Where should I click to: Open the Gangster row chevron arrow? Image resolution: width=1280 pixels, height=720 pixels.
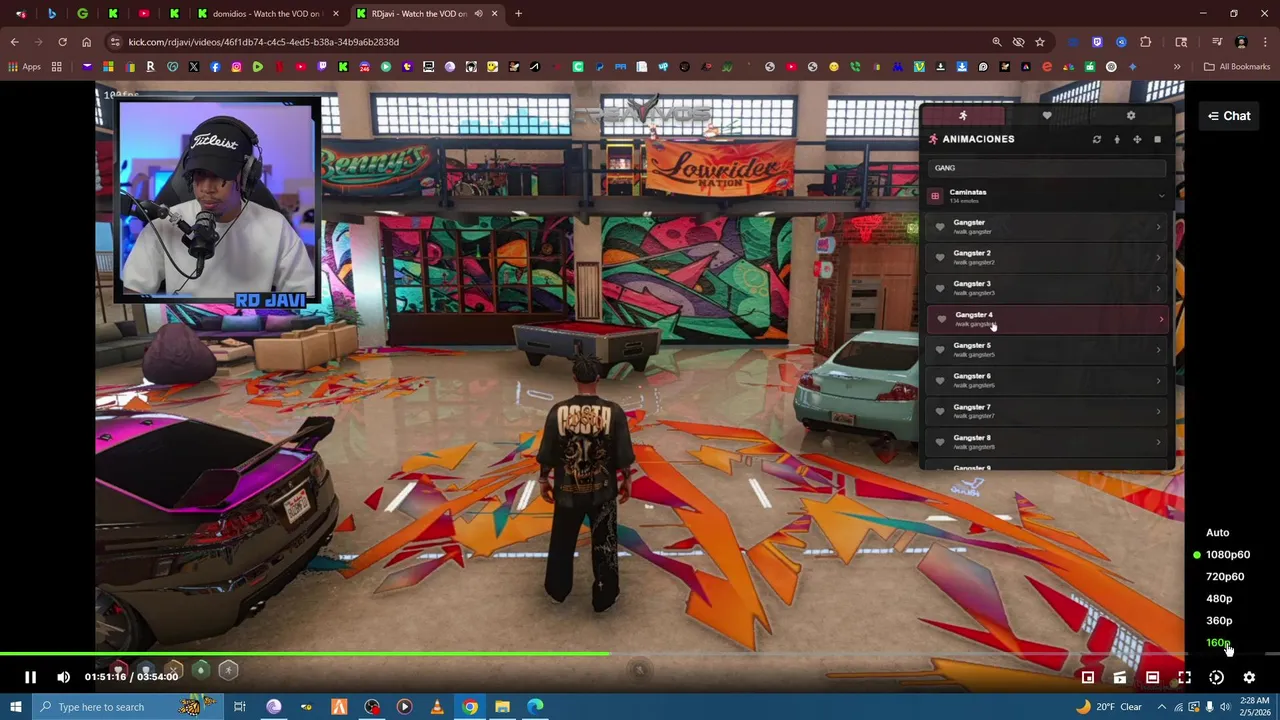[1159, 227]
